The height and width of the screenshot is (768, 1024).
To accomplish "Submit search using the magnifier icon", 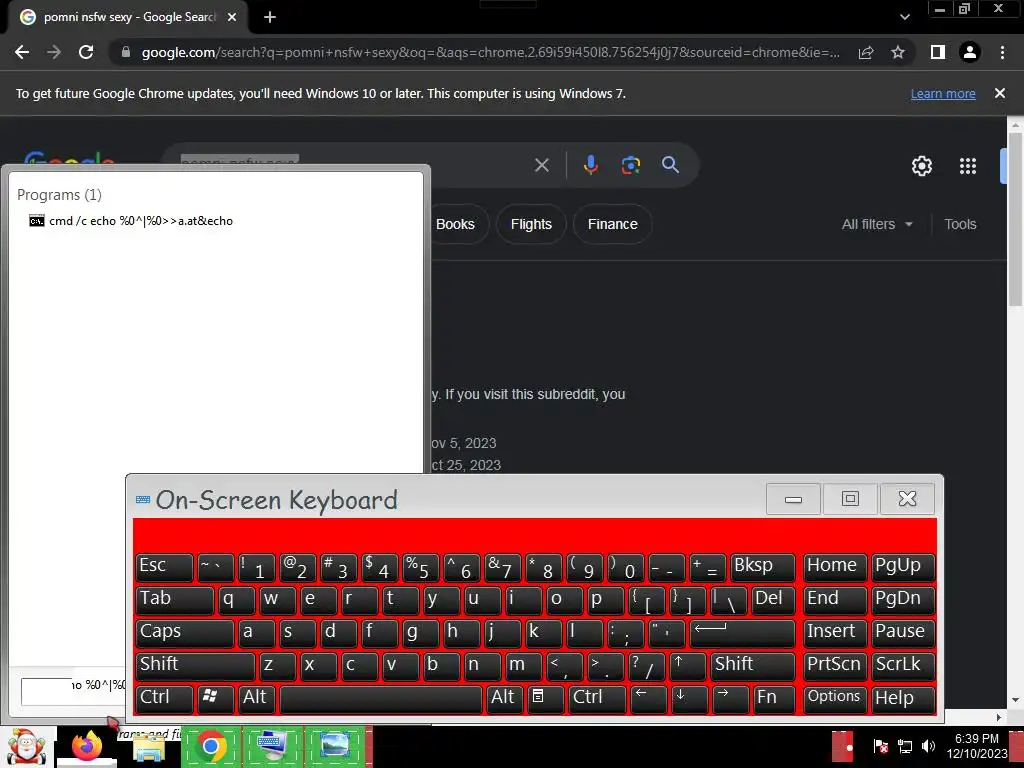I will 670,165.
